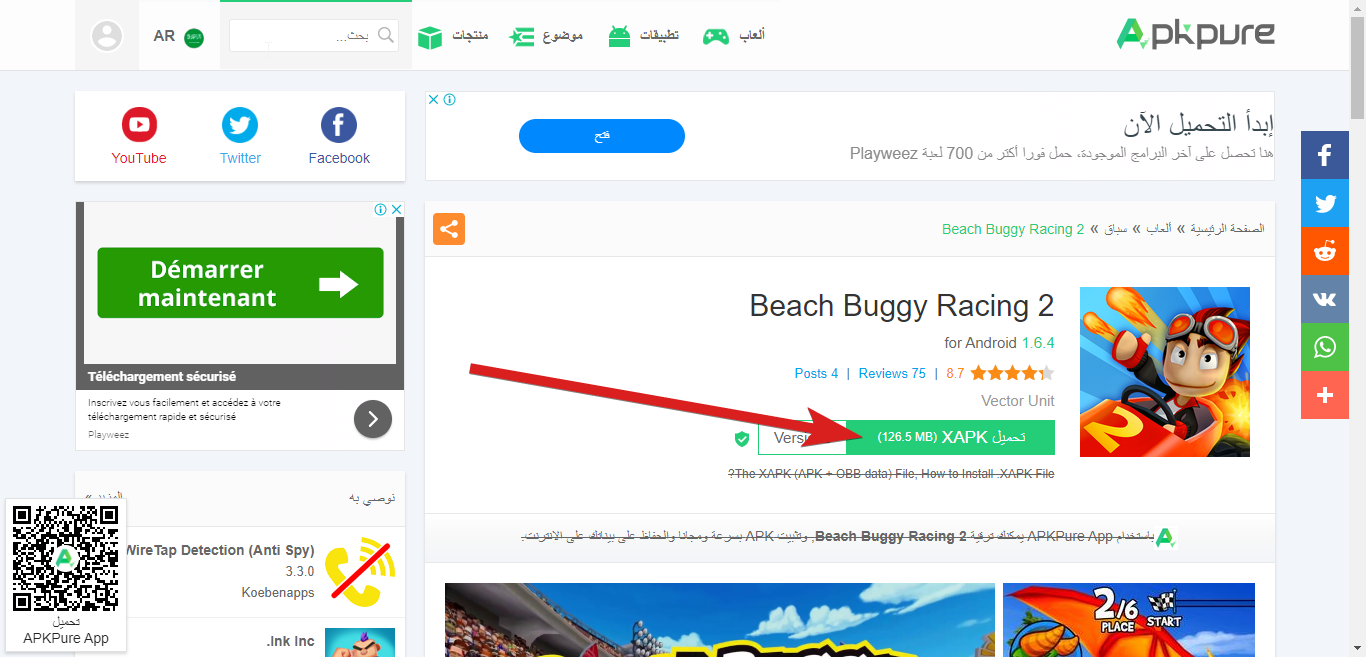Open the Reviews 75 link

[x=892, y=373]
